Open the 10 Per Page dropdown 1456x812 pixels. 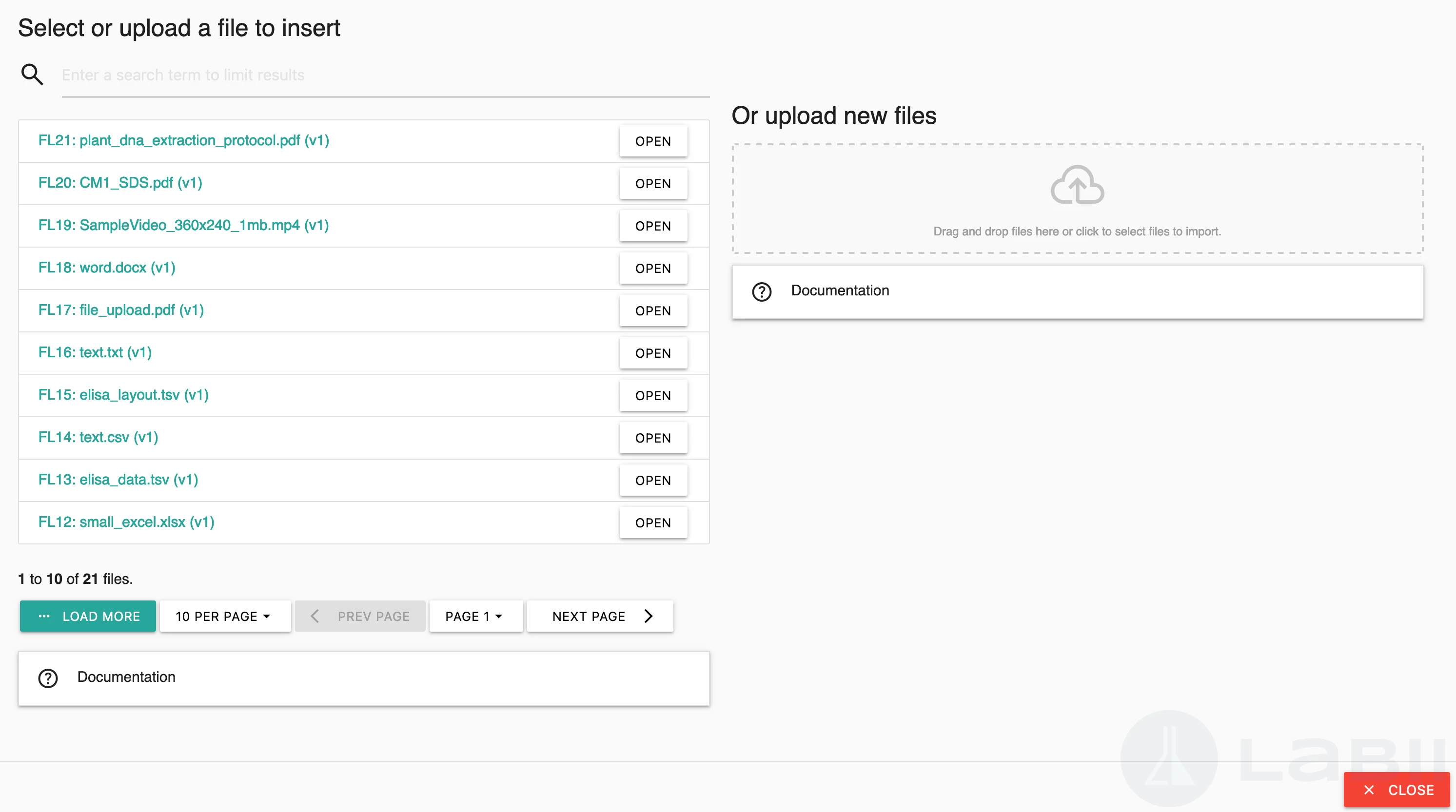tap(224, 616)
